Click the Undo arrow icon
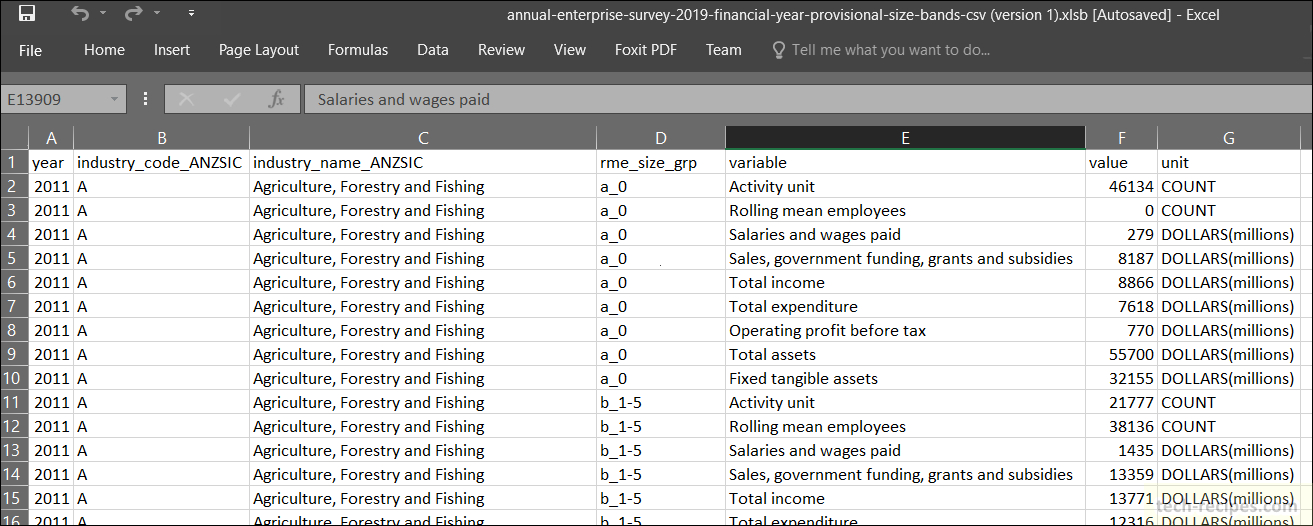Screen dimensions: 1313x526 (80, 14)
